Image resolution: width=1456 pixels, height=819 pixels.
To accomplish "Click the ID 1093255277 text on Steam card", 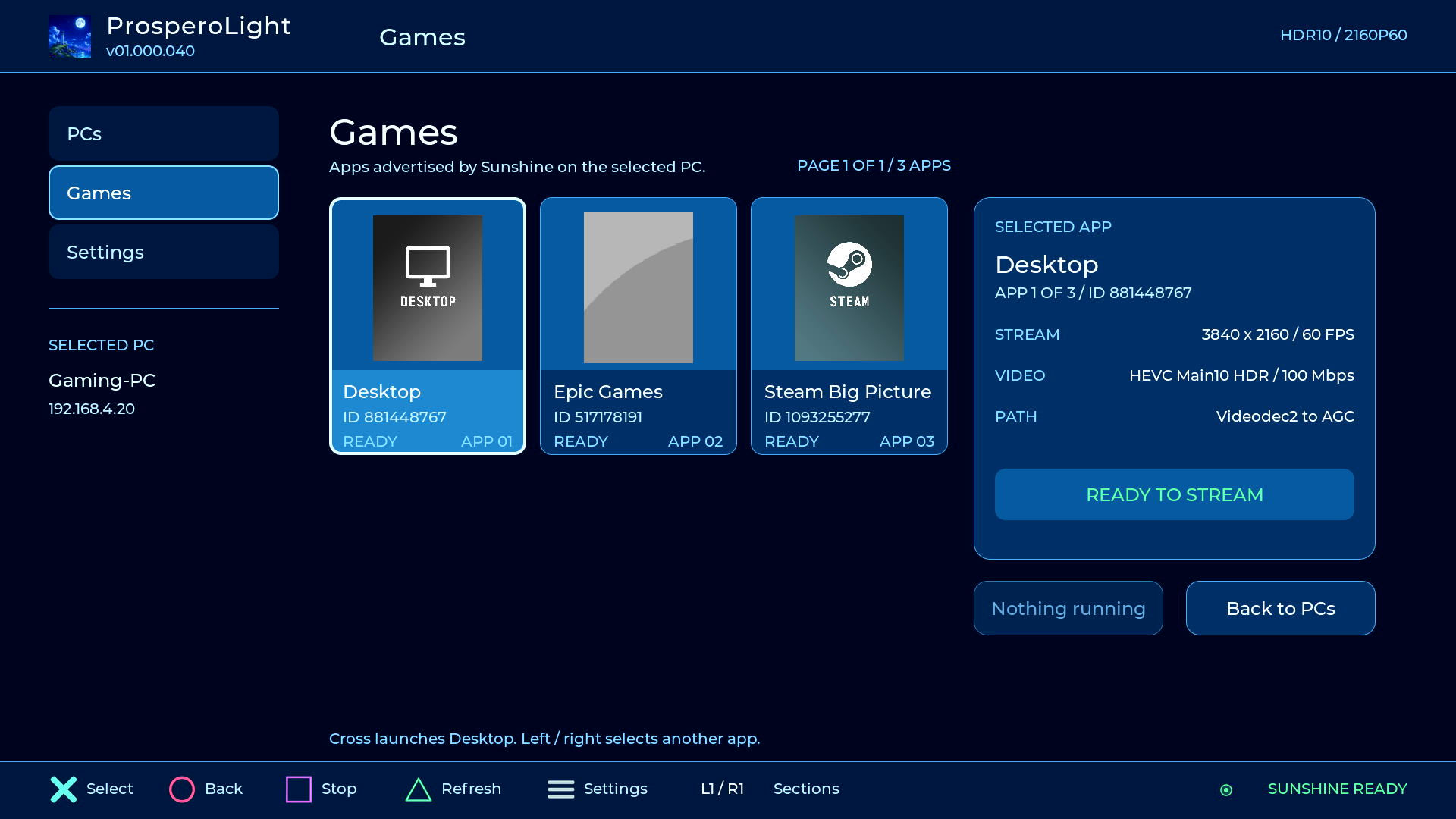I will tap(817, 417).
